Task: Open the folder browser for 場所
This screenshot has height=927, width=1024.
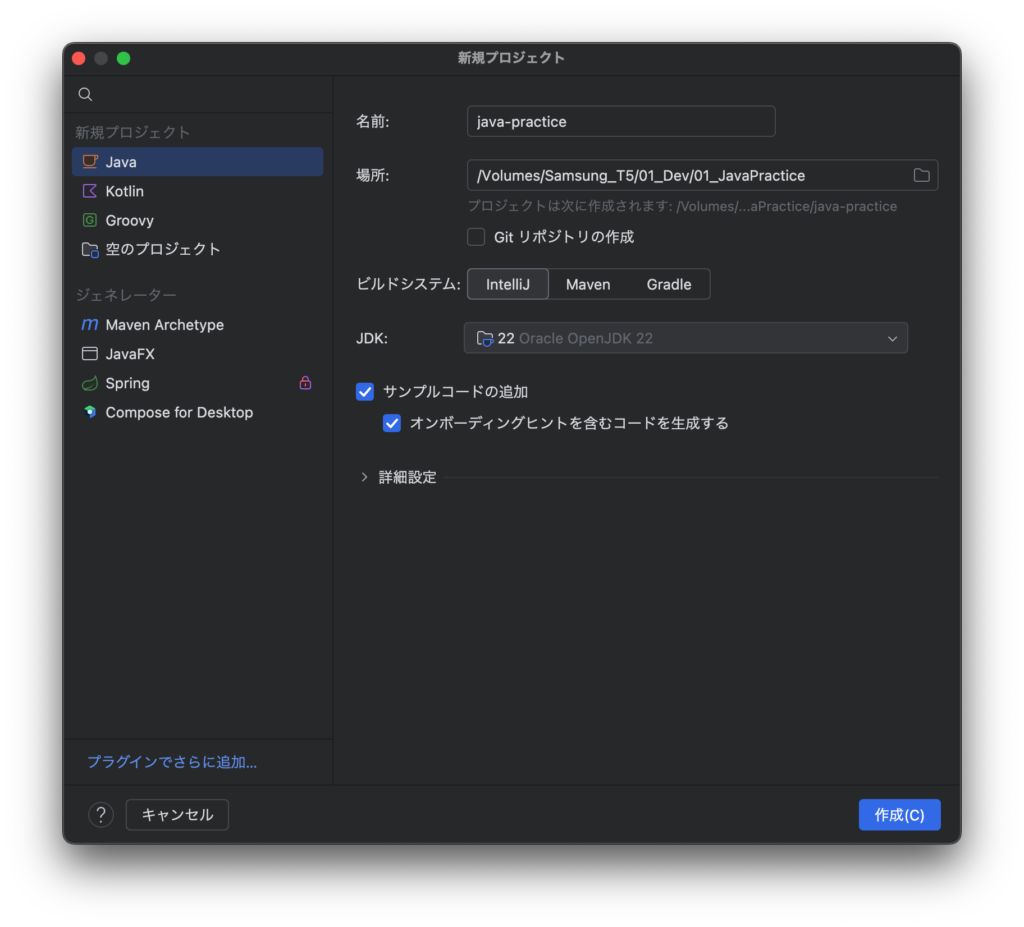Action: [921, 175]
